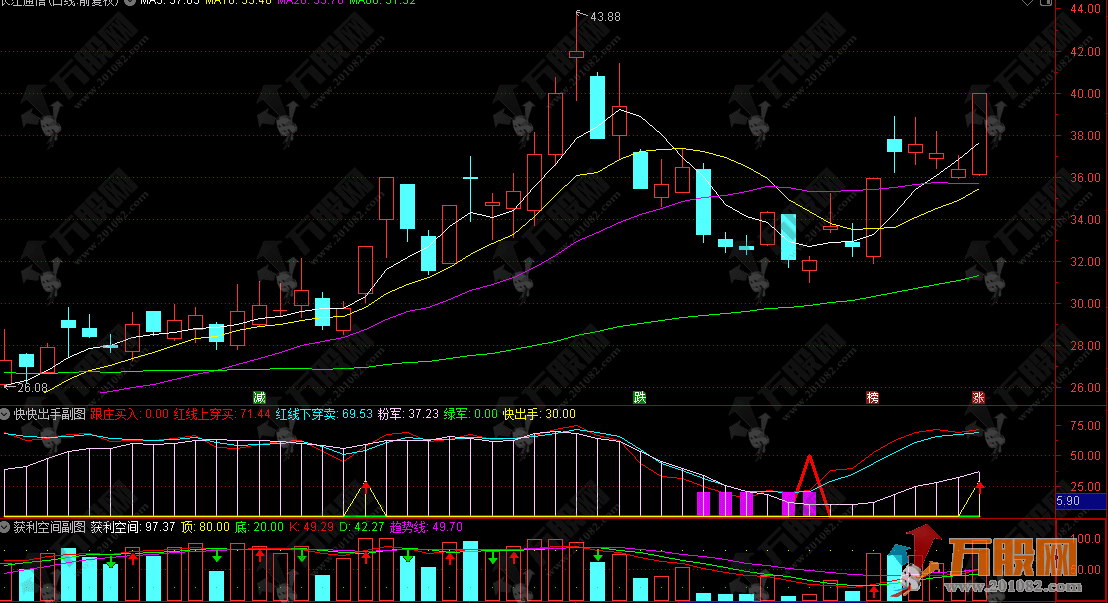This screenshot has height=603, width=1108.
Task: Click the last red candlestick on the right
Action: pyautogui.click(x=979, y=133)
